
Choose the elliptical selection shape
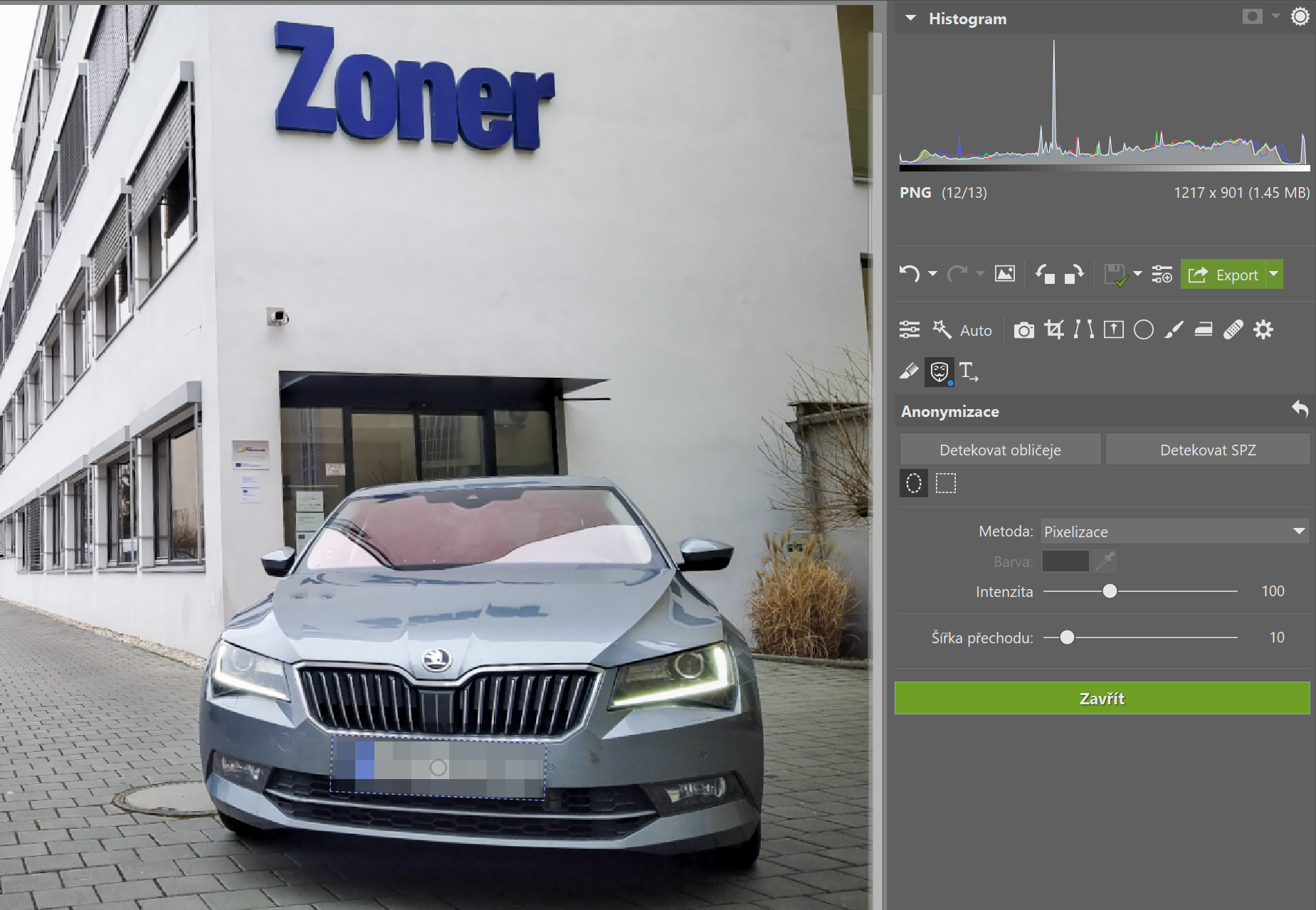point(914,484)
